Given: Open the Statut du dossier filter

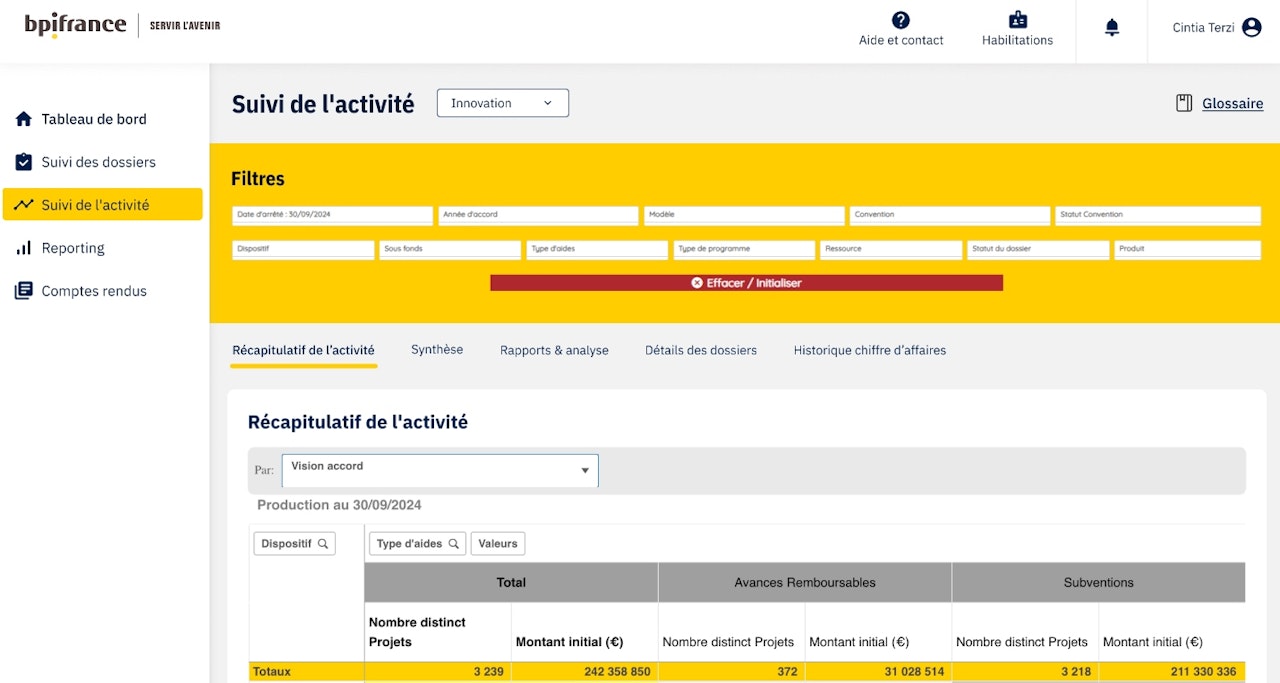Looking at the screenshot, I should pos(1037,249).
